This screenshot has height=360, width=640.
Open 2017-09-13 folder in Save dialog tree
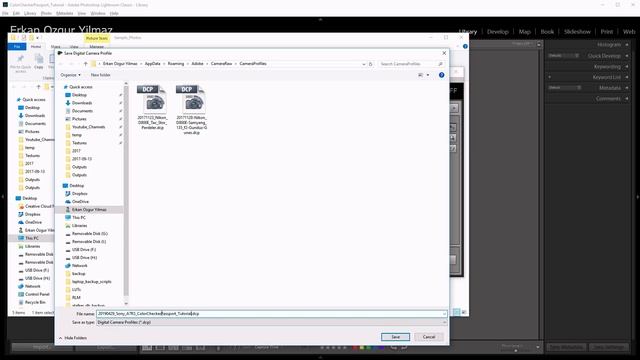(82, 159)
